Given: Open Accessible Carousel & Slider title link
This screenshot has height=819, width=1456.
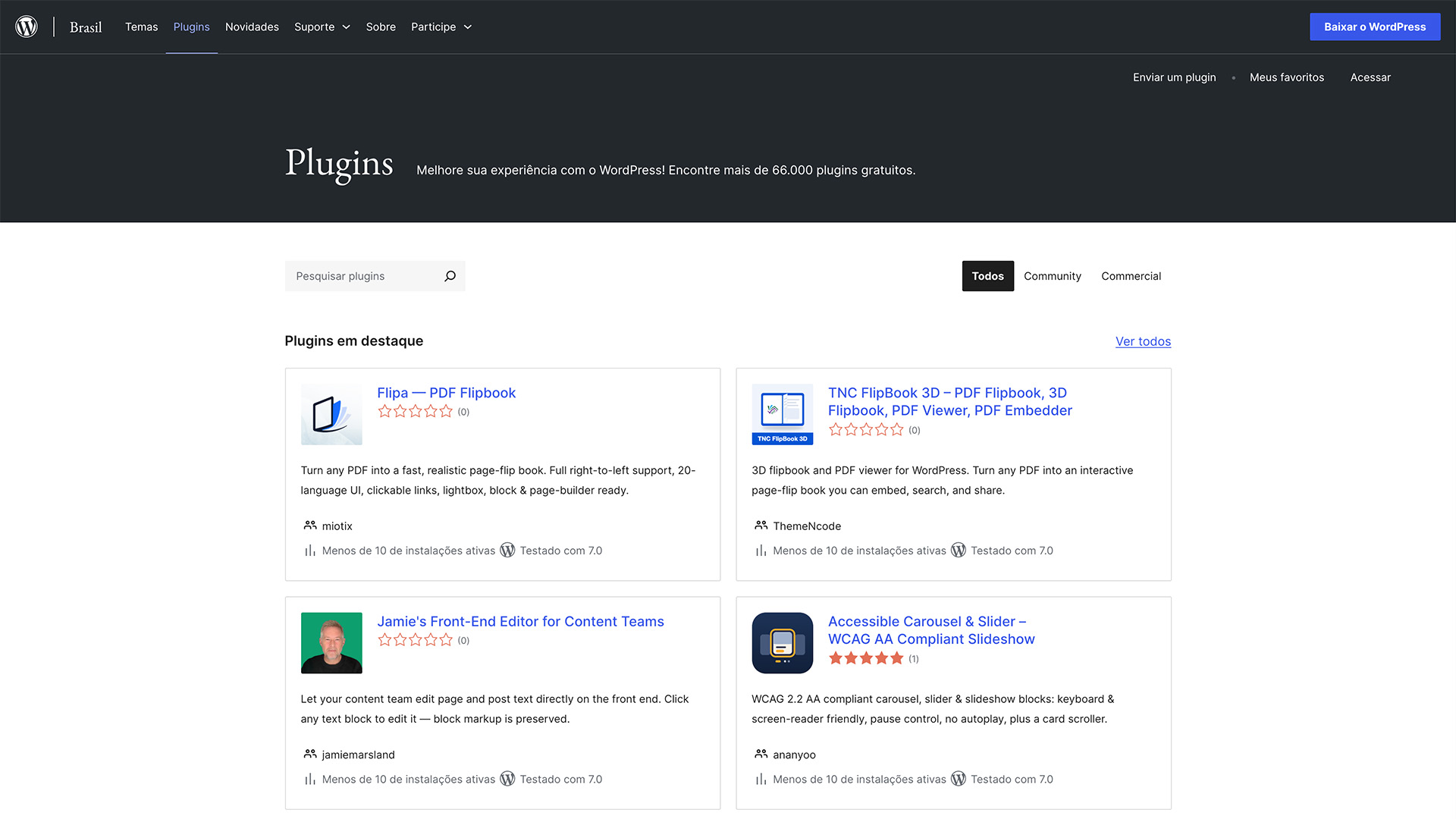Looking at the screenshot, I should [x=931, y=630].
